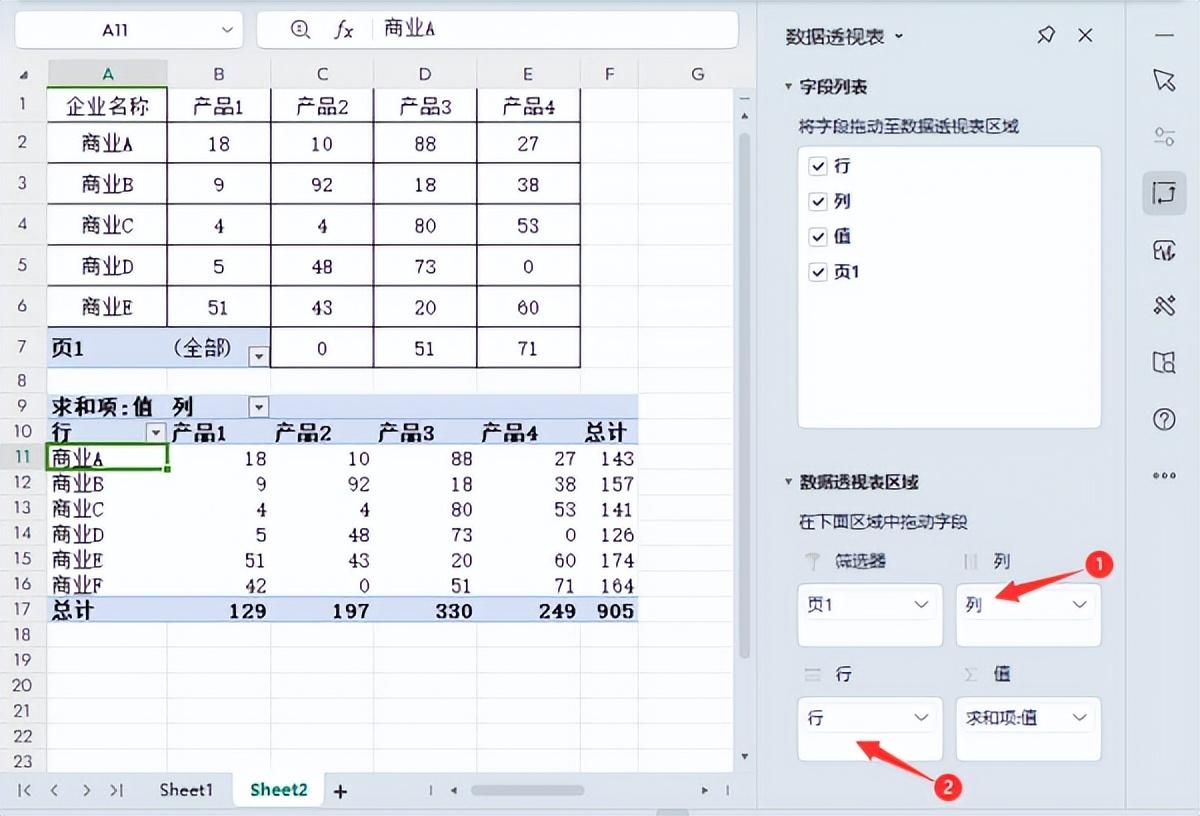The height and width of the screenshot is (816, 1200).
Task: Open the map book icon in sidebar
Action: pyautogui.click(x=1164, y=362)
